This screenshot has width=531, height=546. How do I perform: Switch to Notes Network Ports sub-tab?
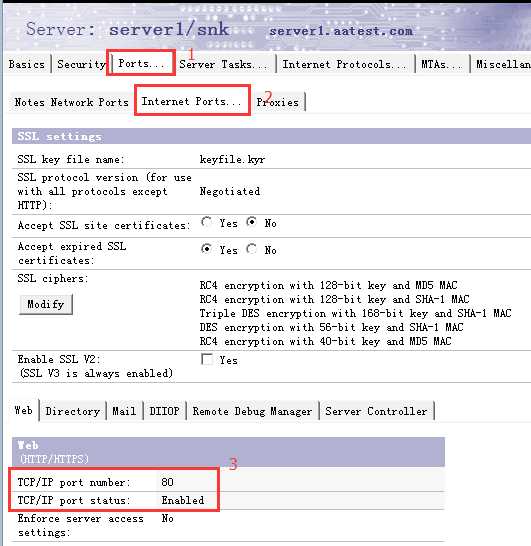(71, 102)
